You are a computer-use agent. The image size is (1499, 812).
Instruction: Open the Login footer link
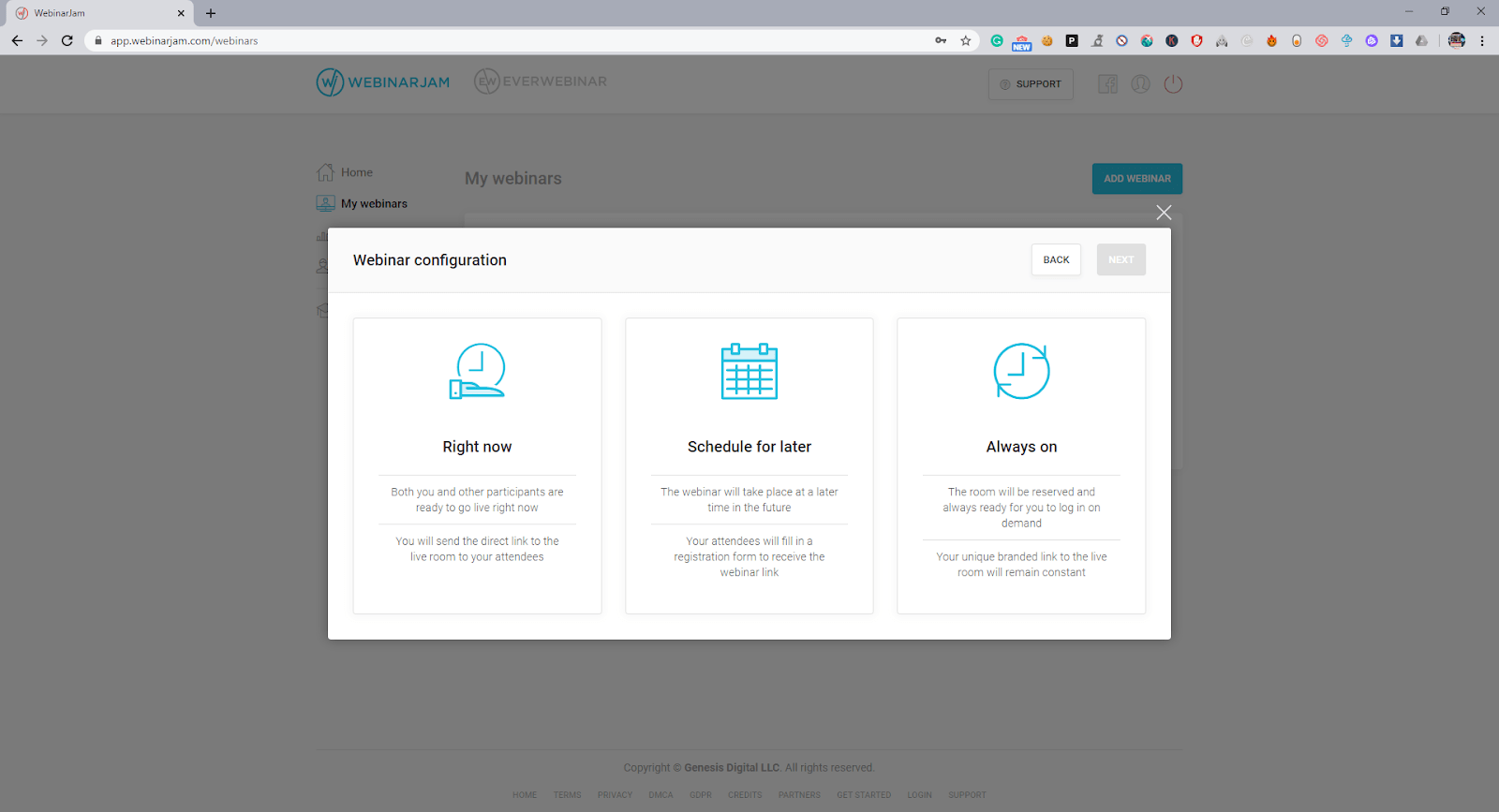pos(919,795)
